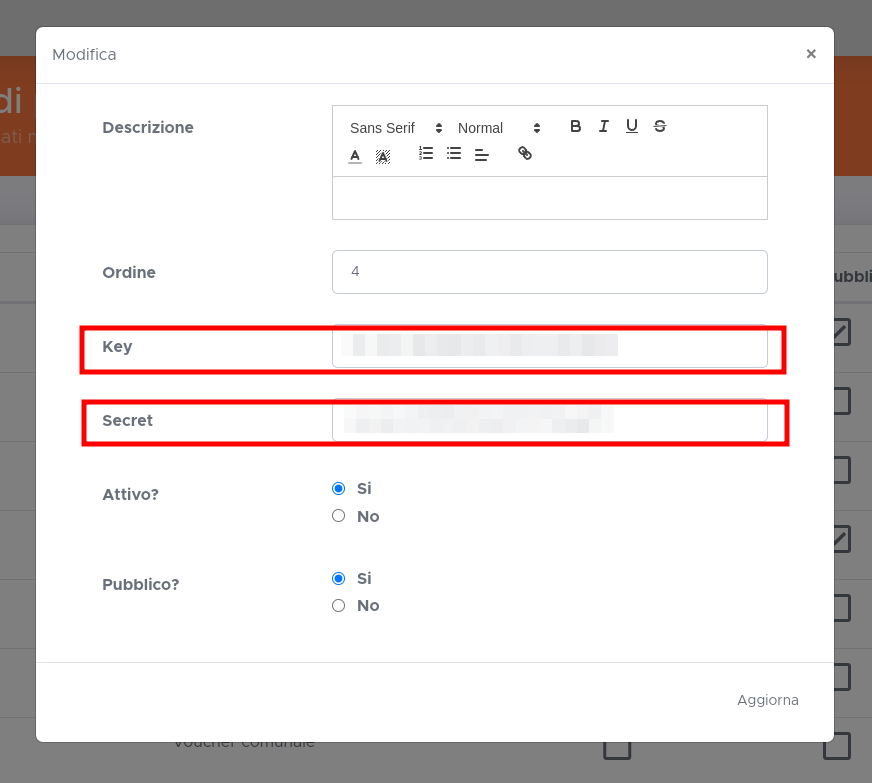
Task: Select Si for Attivo
Action: (338, 489)
